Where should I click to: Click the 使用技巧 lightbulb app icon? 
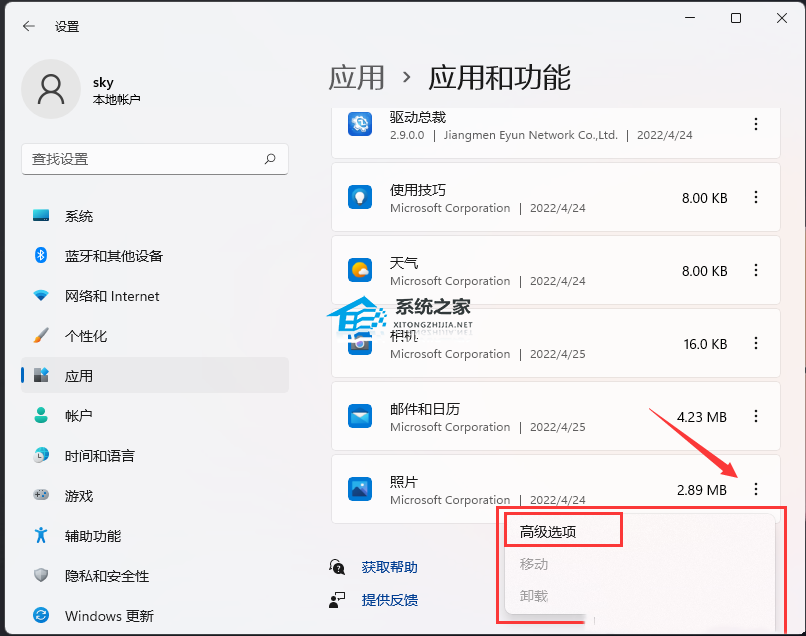(x=360, y=197)
